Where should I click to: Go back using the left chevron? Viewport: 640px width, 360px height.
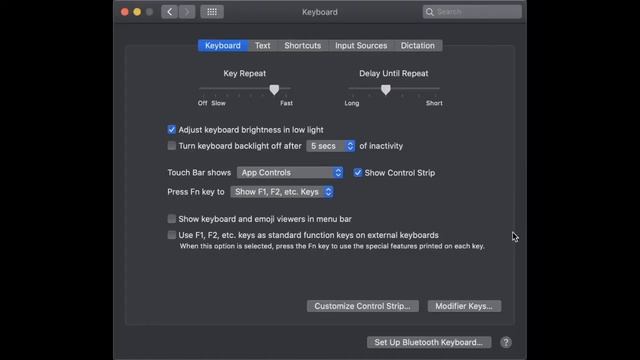pyautogui.click(x=169, y=12)
